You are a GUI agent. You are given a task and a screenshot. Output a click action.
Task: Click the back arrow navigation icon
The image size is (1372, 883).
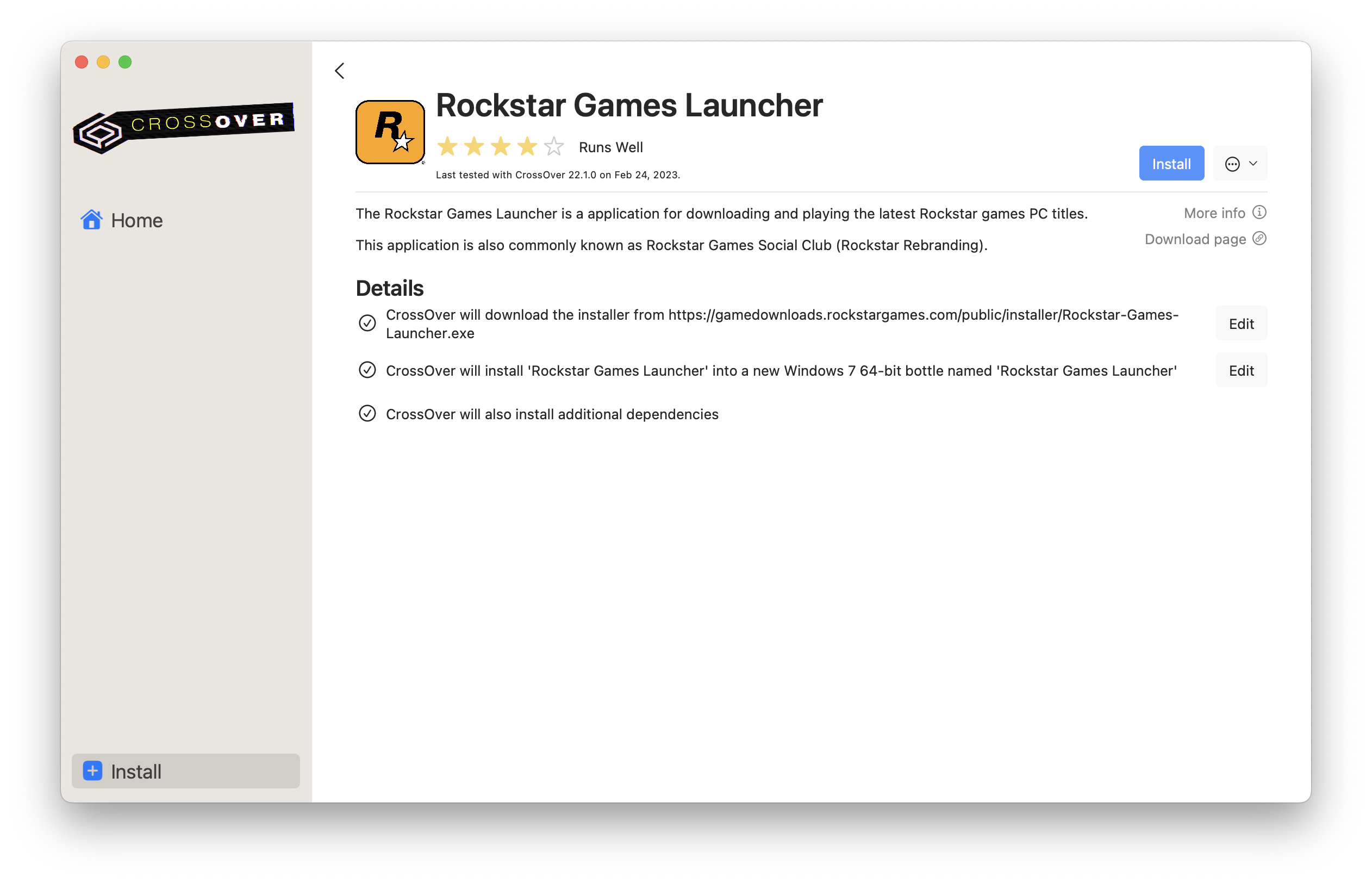click(x=340, y=69)
